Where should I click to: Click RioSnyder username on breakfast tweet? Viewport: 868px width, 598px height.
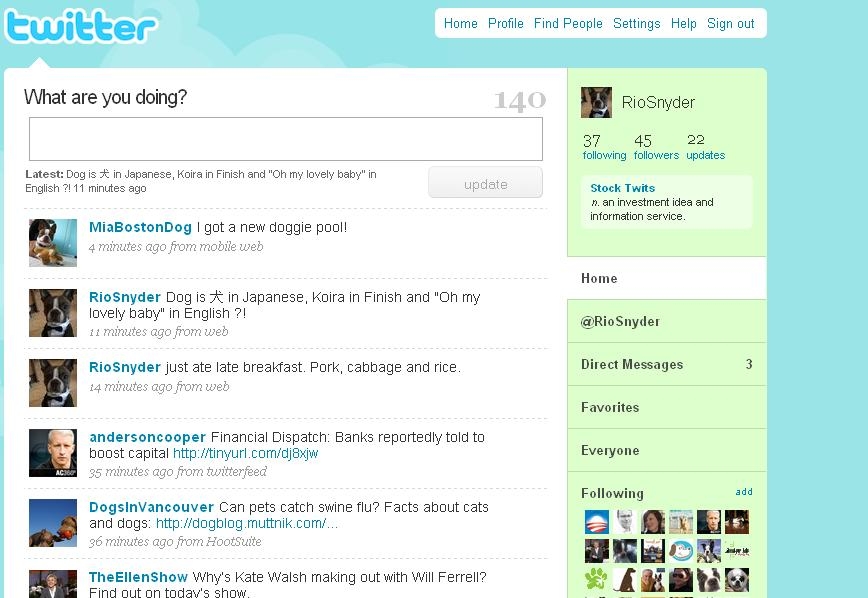pyautogui.click(x=125, y=367)
